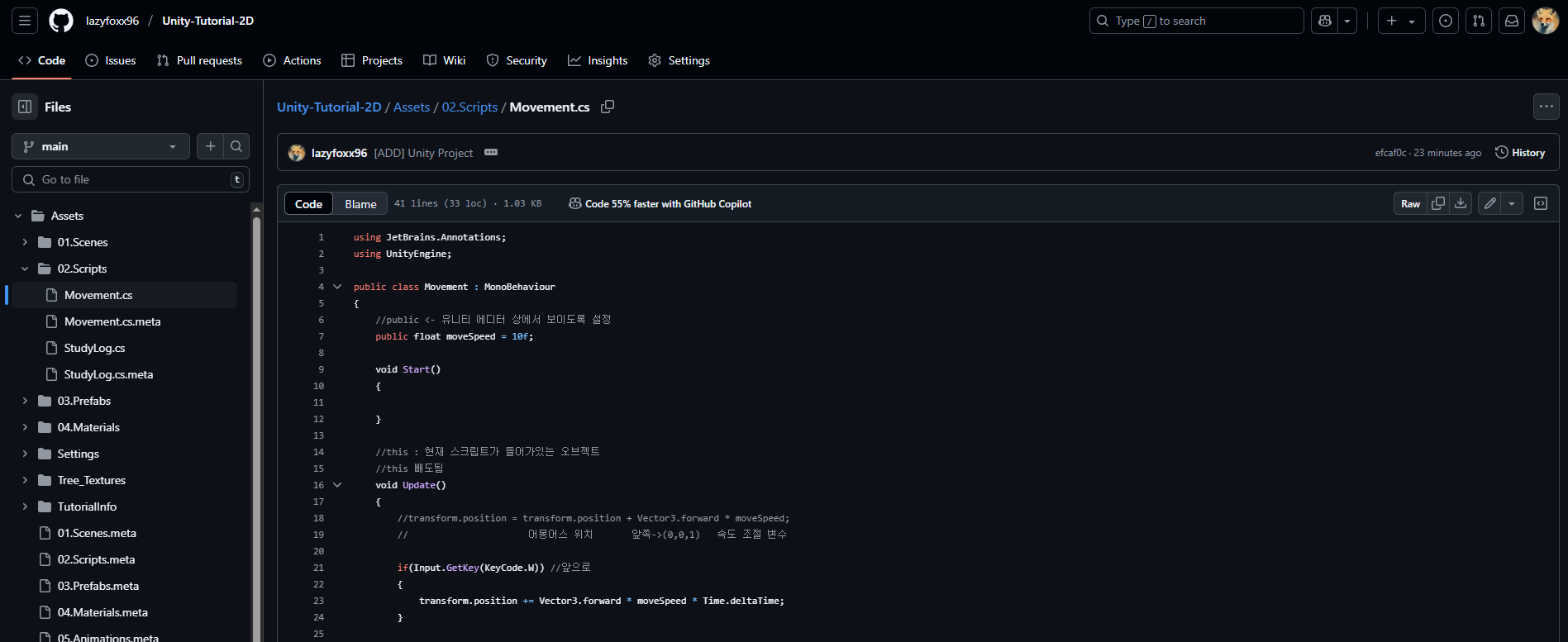
Task: Open the hamburger navigation menu
Action: 25,21
